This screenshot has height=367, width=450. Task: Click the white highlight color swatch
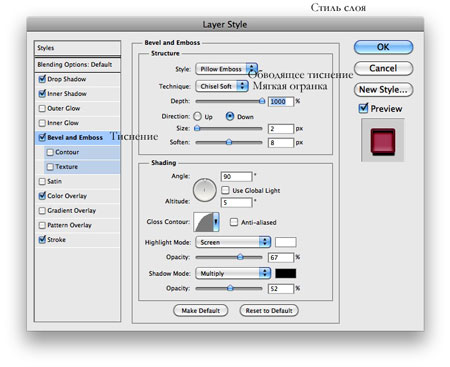tap(286, 242)
